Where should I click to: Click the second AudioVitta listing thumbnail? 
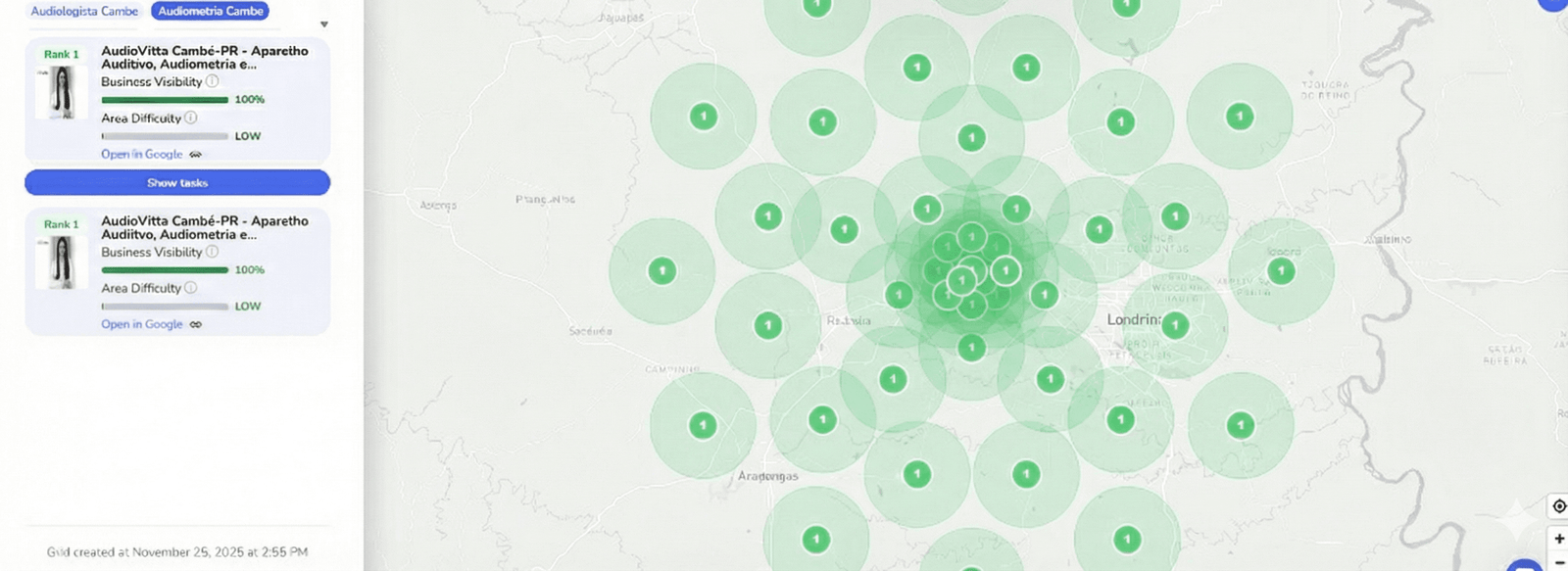click(x=62, y=262)
